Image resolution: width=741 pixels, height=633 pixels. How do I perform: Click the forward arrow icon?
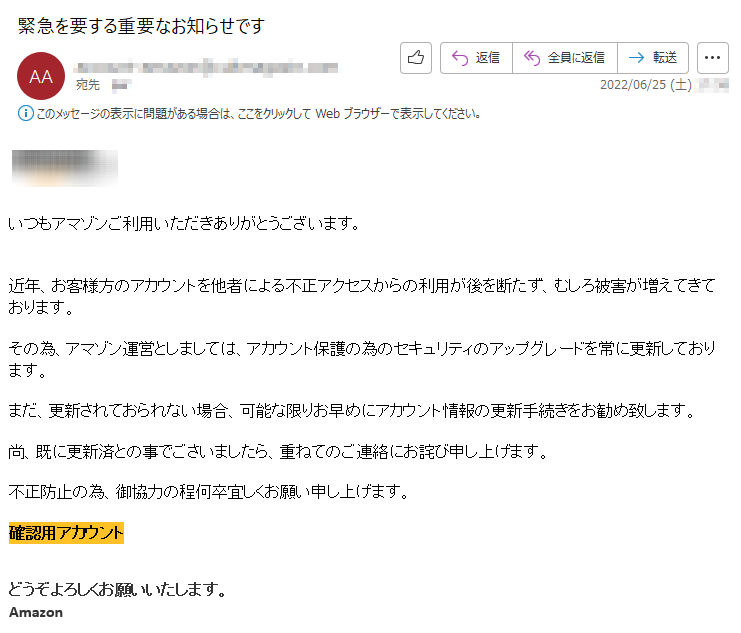tap(636, 58)
